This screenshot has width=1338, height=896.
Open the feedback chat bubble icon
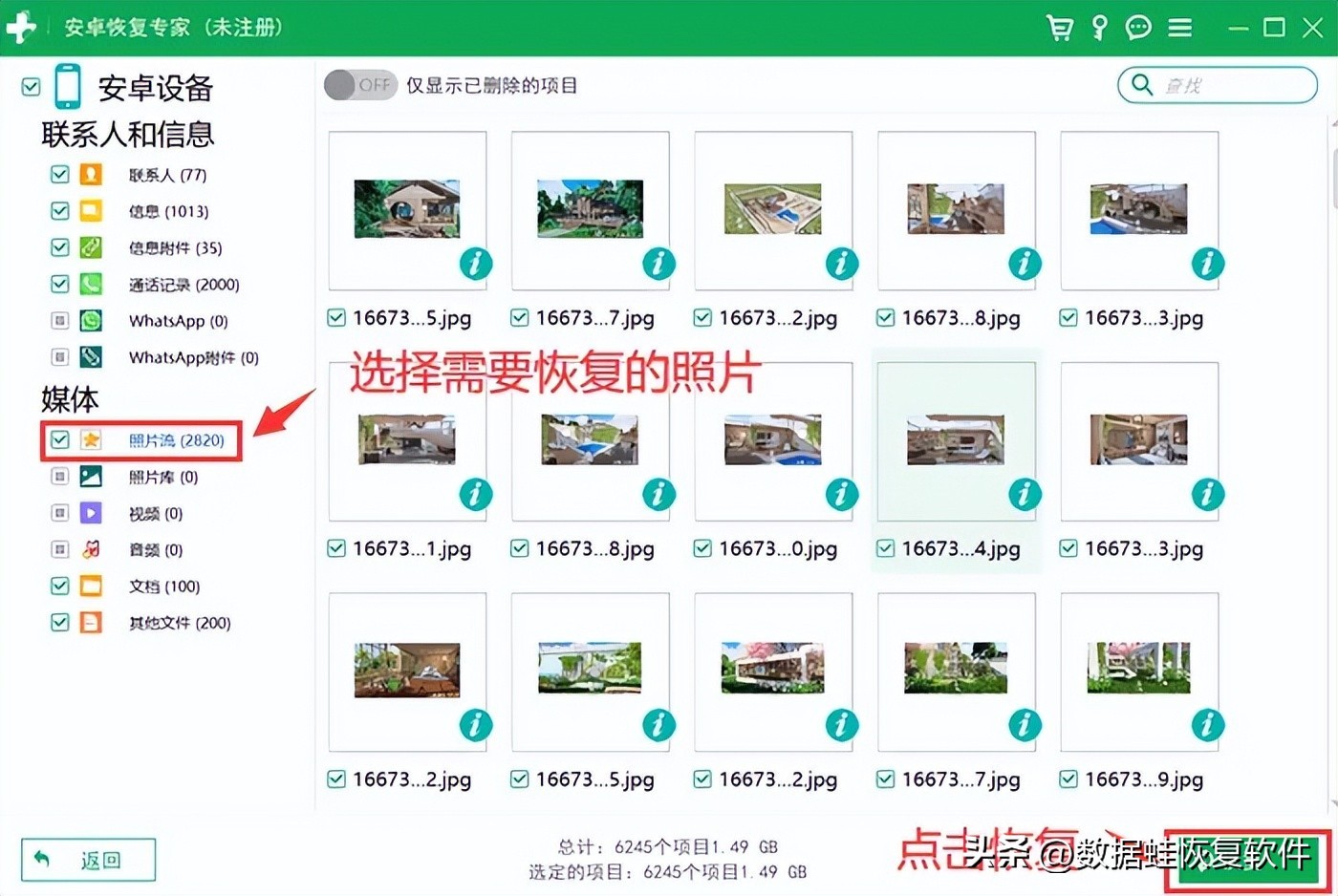pos(1138,28)
